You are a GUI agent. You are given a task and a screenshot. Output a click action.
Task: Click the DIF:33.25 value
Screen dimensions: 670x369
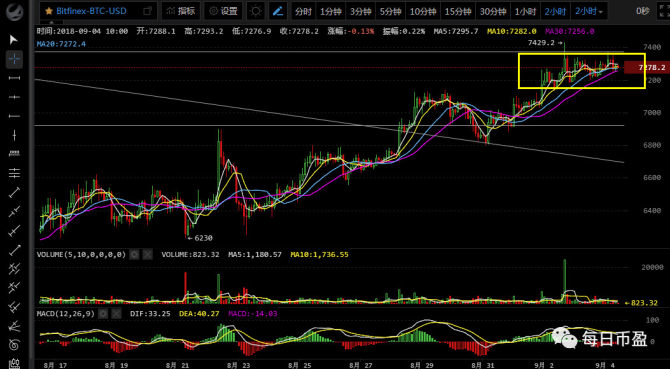[x=151, y=313]
